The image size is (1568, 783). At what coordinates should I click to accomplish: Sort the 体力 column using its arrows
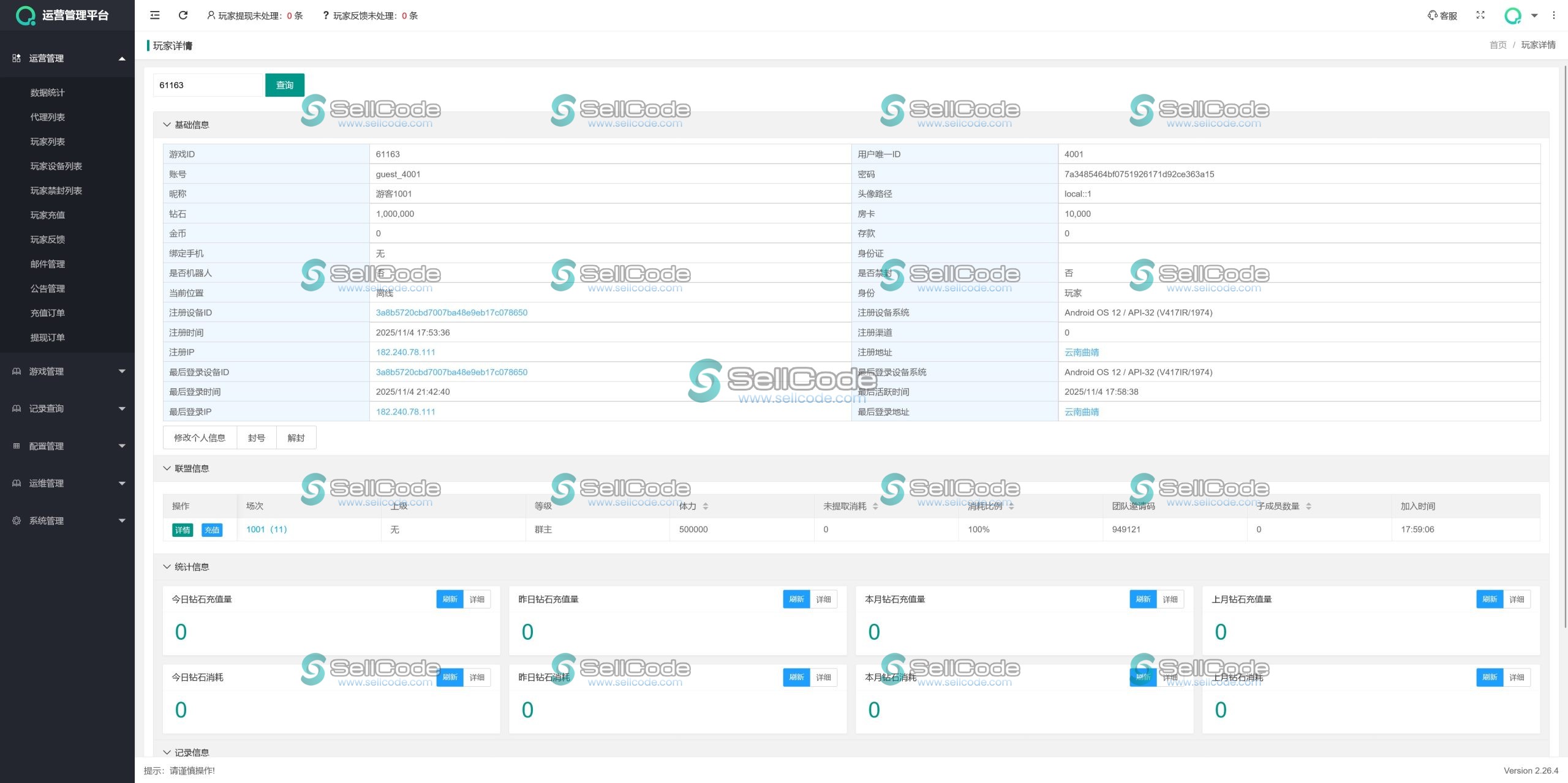click(706, 506)
